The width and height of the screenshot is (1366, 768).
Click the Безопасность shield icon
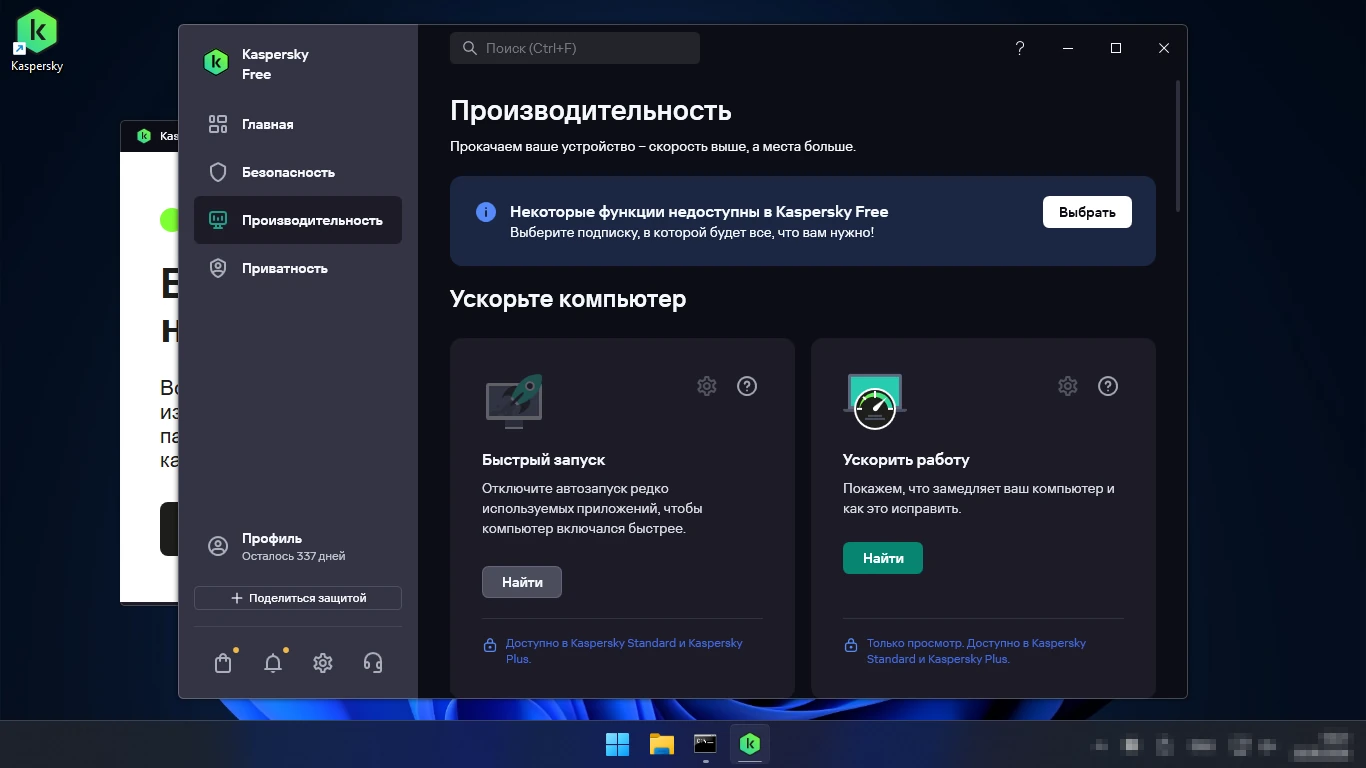218,172
